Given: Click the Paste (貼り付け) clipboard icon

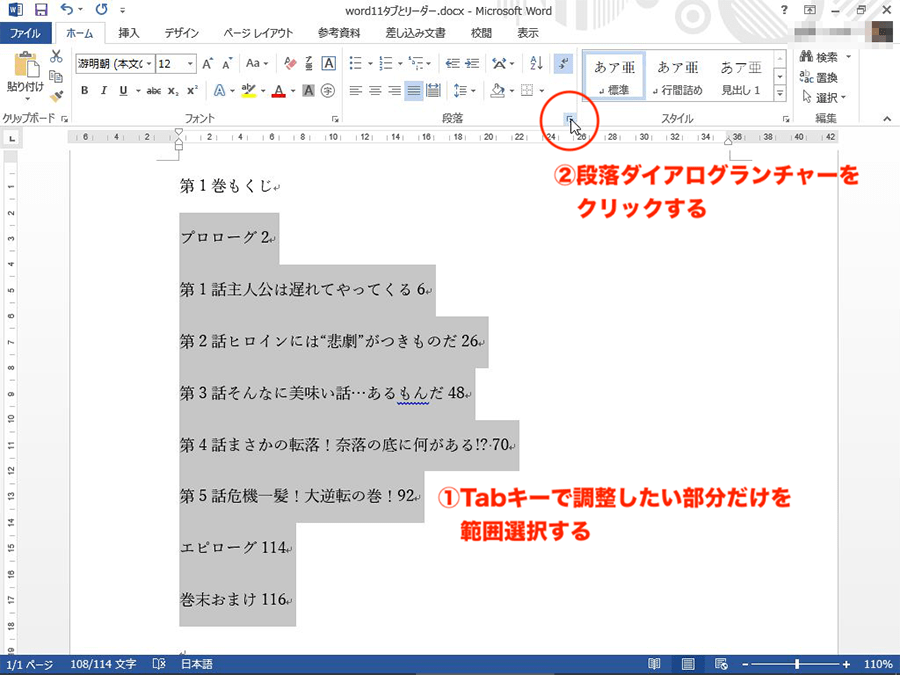Looking at the screenshot, I should click(26, 64).
